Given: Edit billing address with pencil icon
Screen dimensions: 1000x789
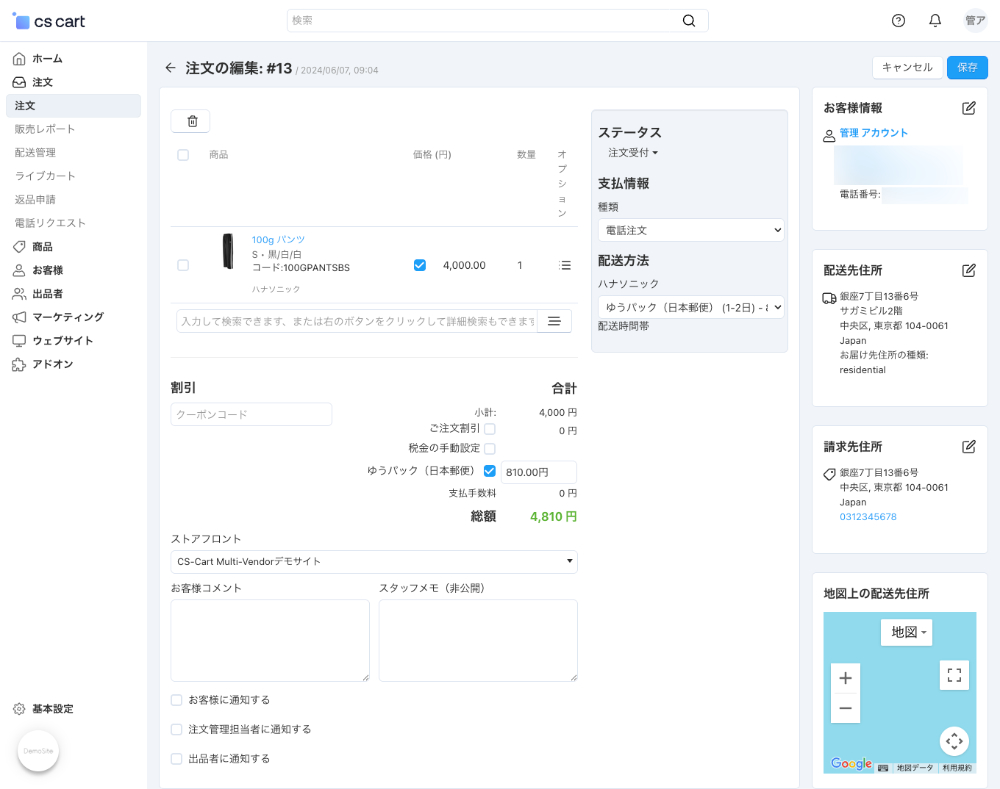Looking at the screenshot, I should [x=968, y=447].
